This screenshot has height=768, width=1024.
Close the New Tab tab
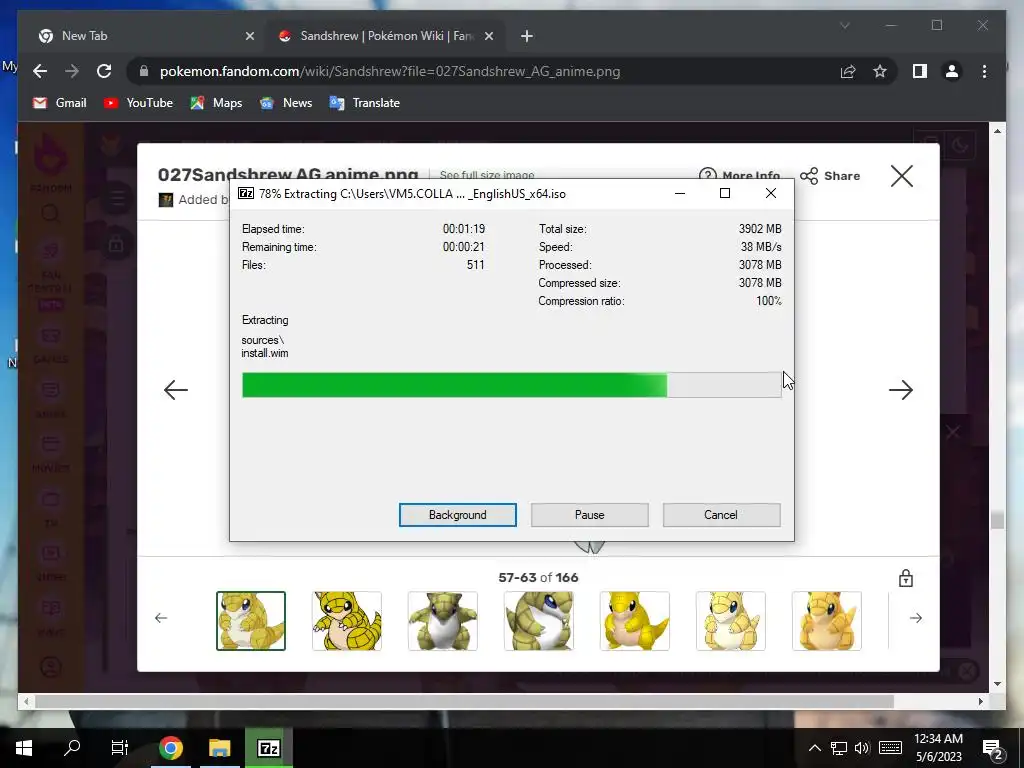(249, 36)
